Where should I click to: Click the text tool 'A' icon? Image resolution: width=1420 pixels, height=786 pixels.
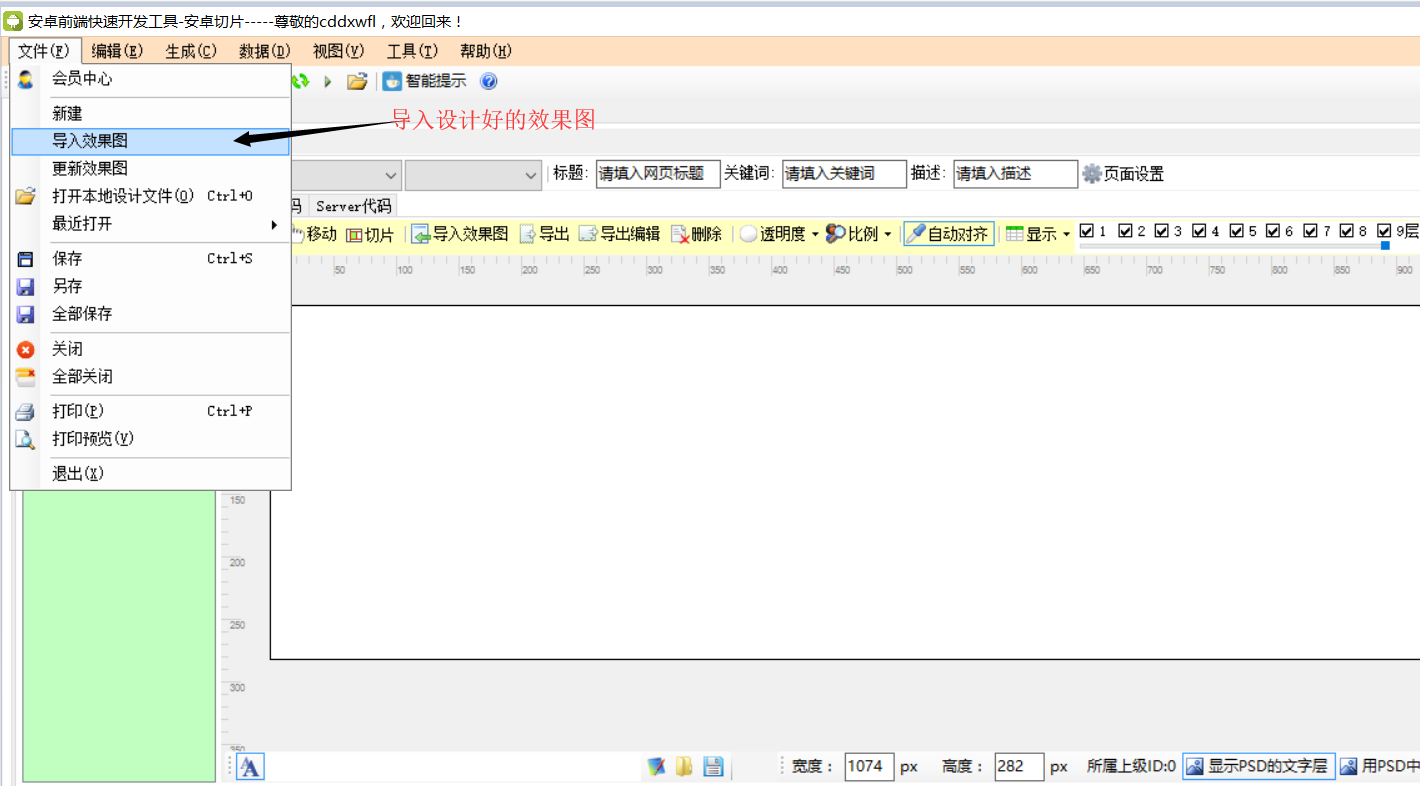250,767
